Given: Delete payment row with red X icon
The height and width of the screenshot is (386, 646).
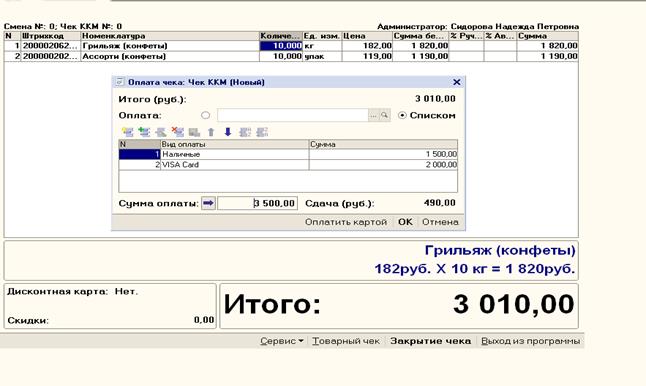Looking at the screenshot, I should pos(178,132).
